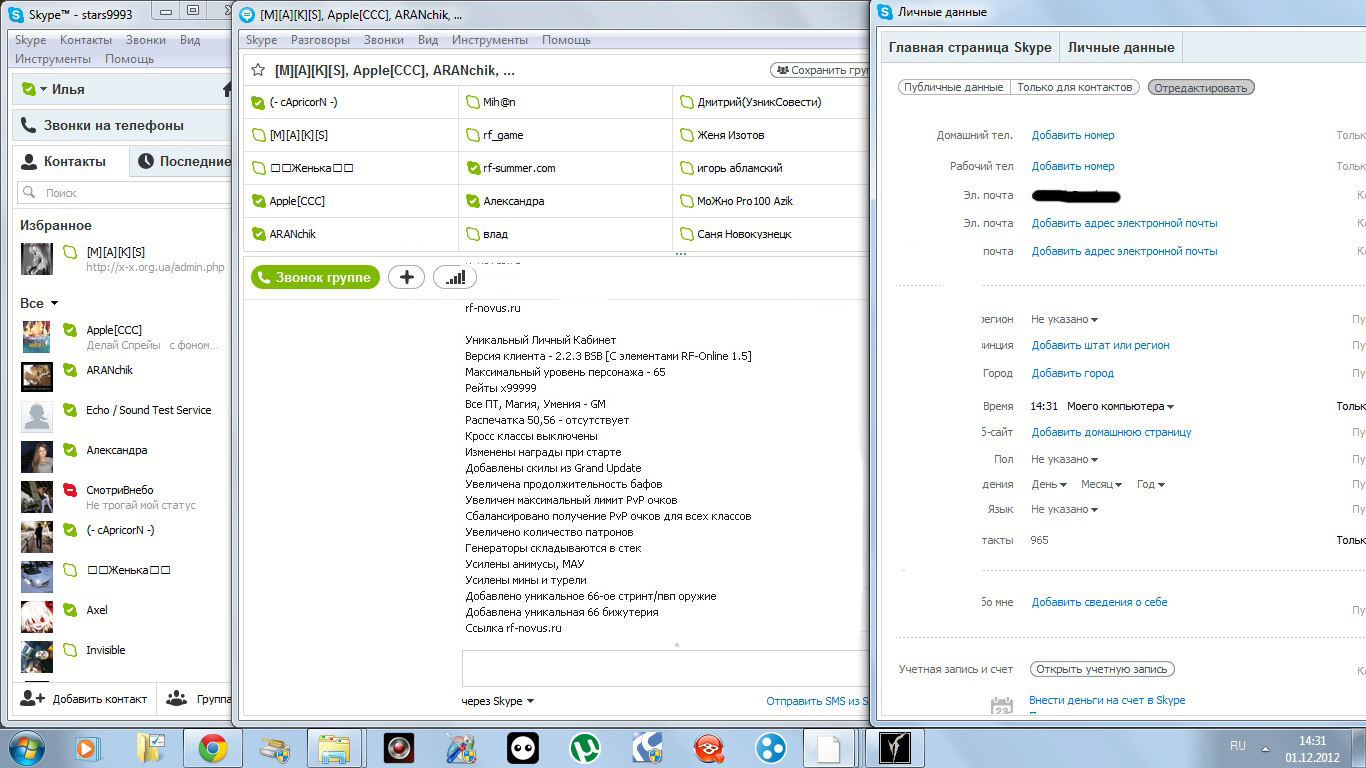Click the RU language indicator in the taskbar
The width and height of the screenshot is (1366, 768).
(x=1238, y=746)
